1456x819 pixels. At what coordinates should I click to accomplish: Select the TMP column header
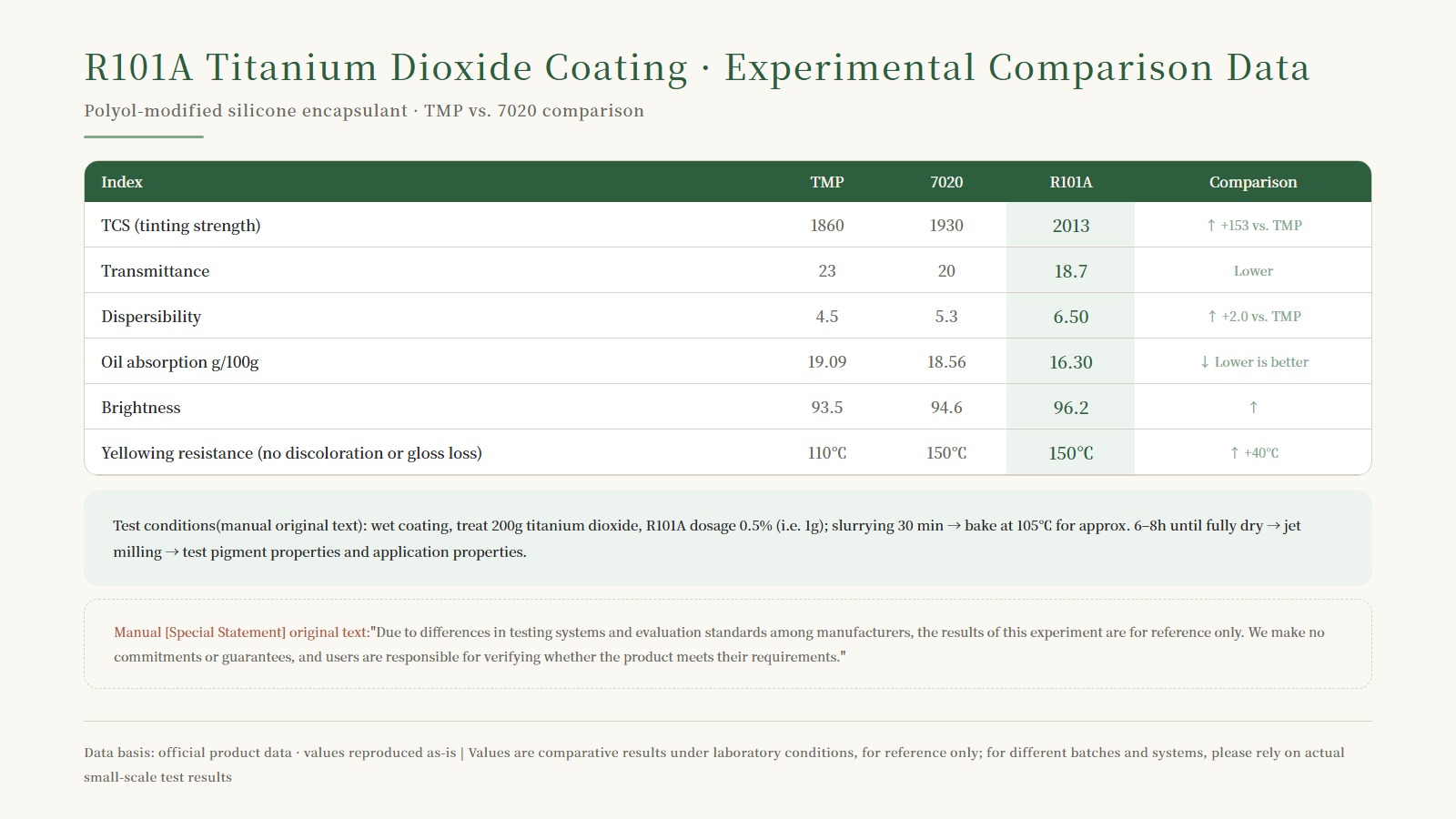(x=827, y=182)
